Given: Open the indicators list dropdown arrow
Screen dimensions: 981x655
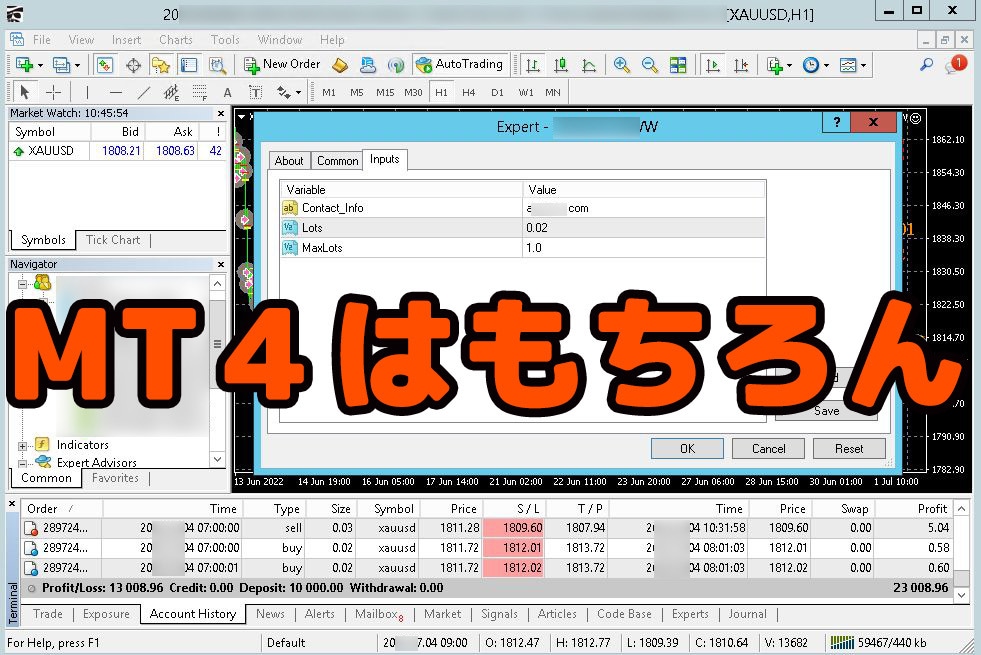Looking at the screenshot, I should (789, 65).
